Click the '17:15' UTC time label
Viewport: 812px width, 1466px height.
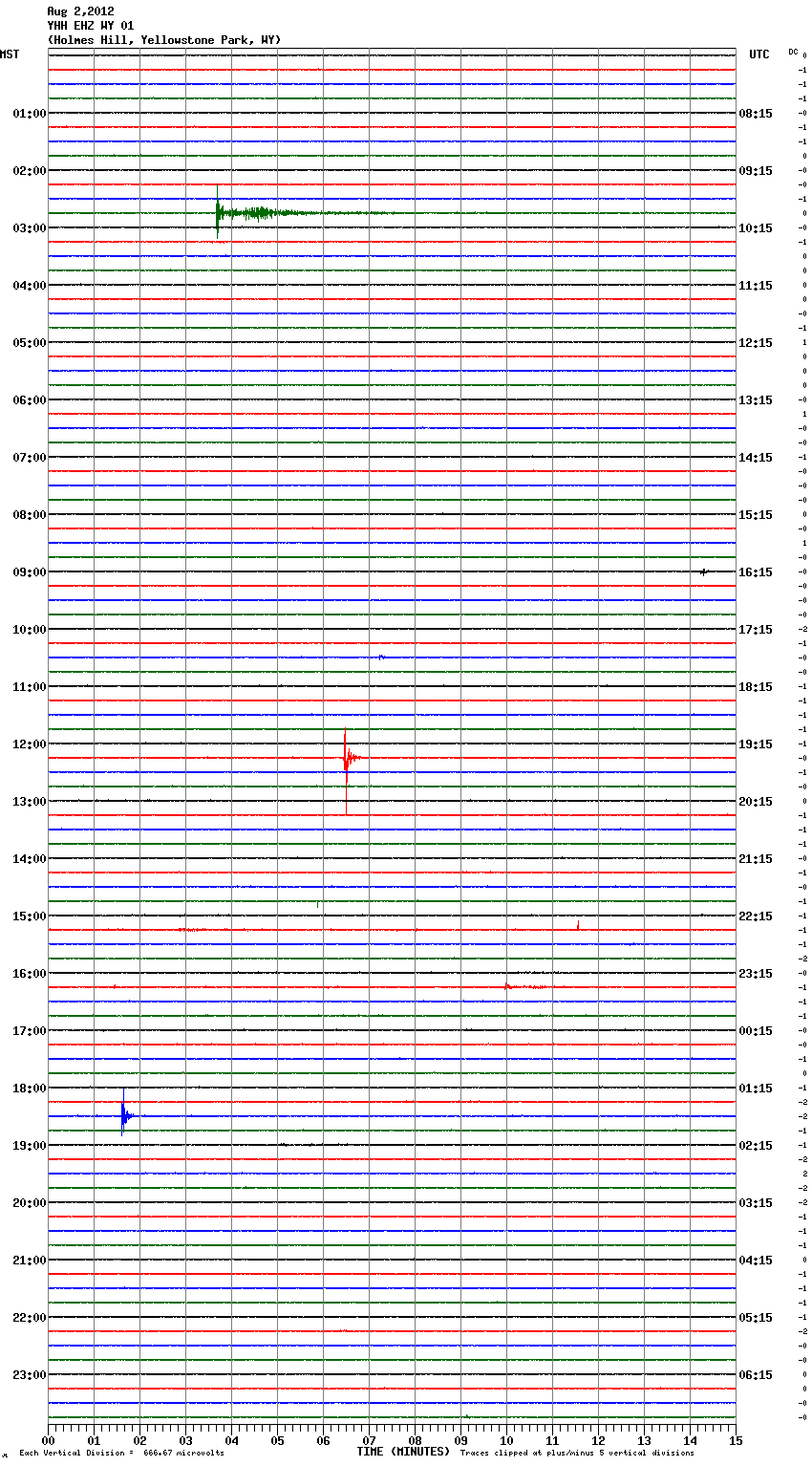click(756, 630)
